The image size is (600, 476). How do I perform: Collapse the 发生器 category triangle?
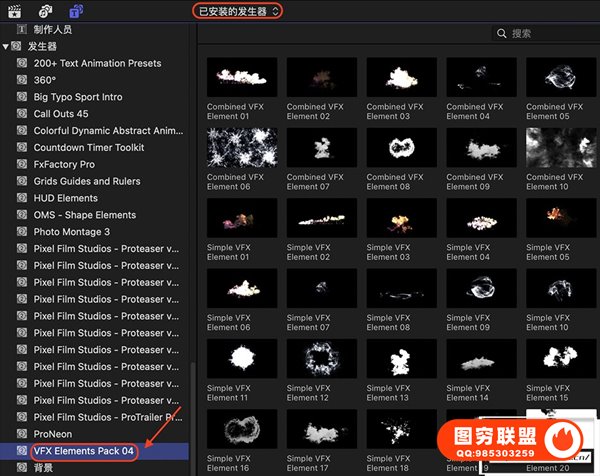tap(6, 46)
